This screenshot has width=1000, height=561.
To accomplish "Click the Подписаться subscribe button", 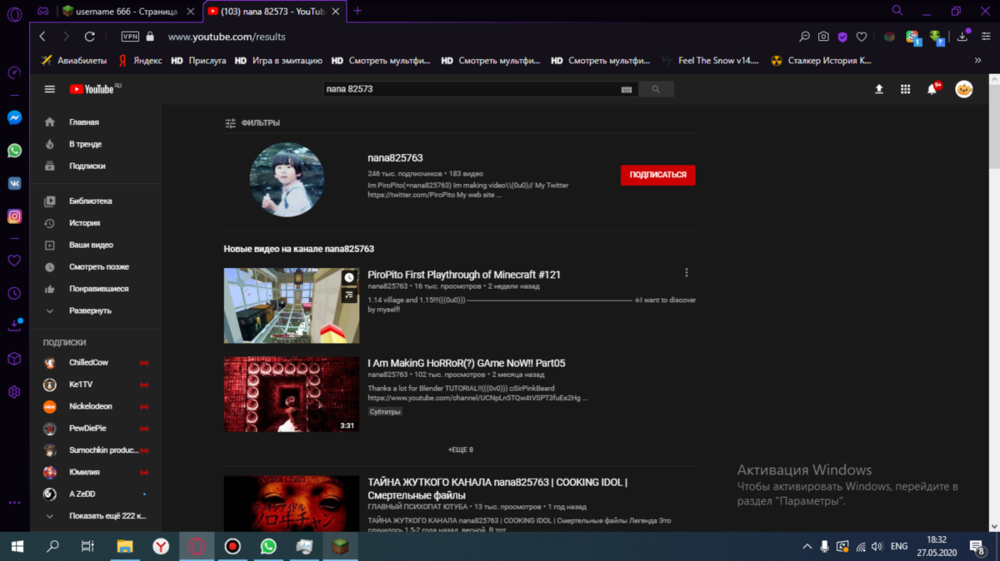I will click(x=658, y=175).
